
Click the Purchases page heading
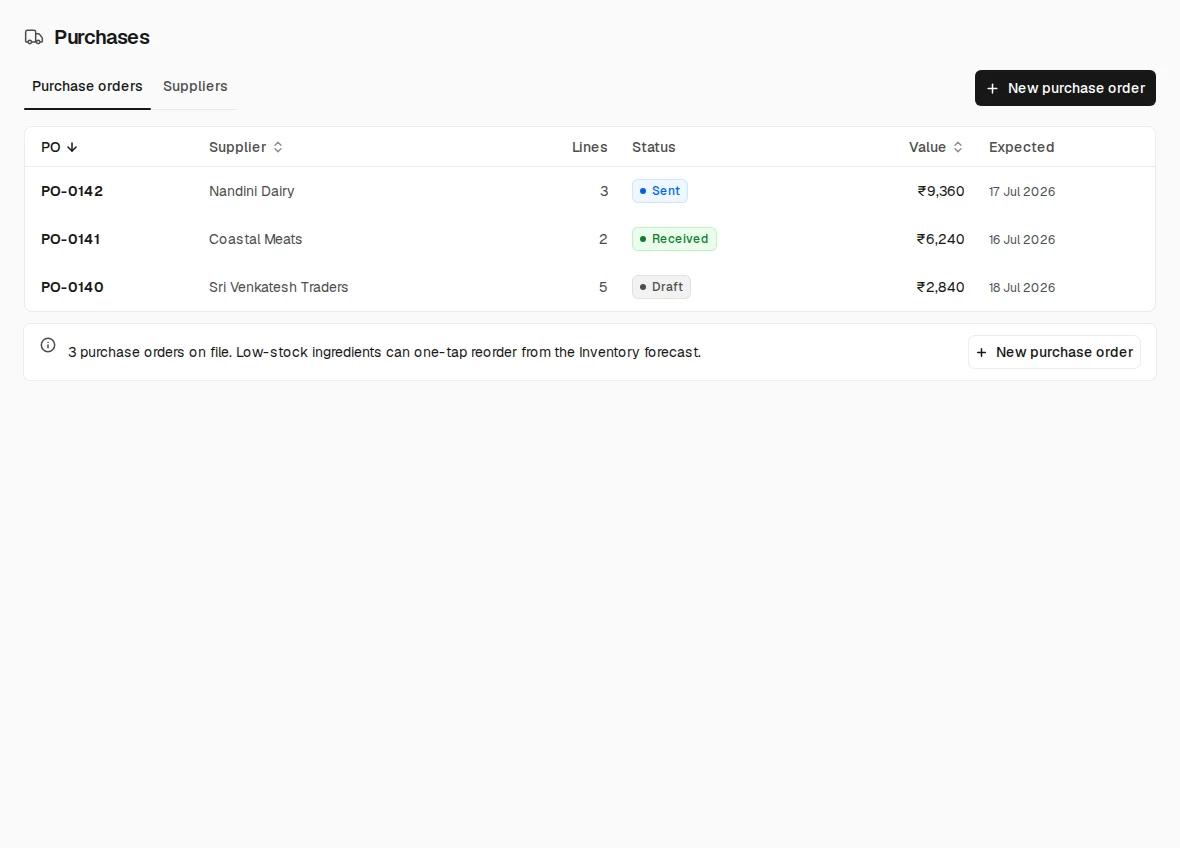point(102,37)
